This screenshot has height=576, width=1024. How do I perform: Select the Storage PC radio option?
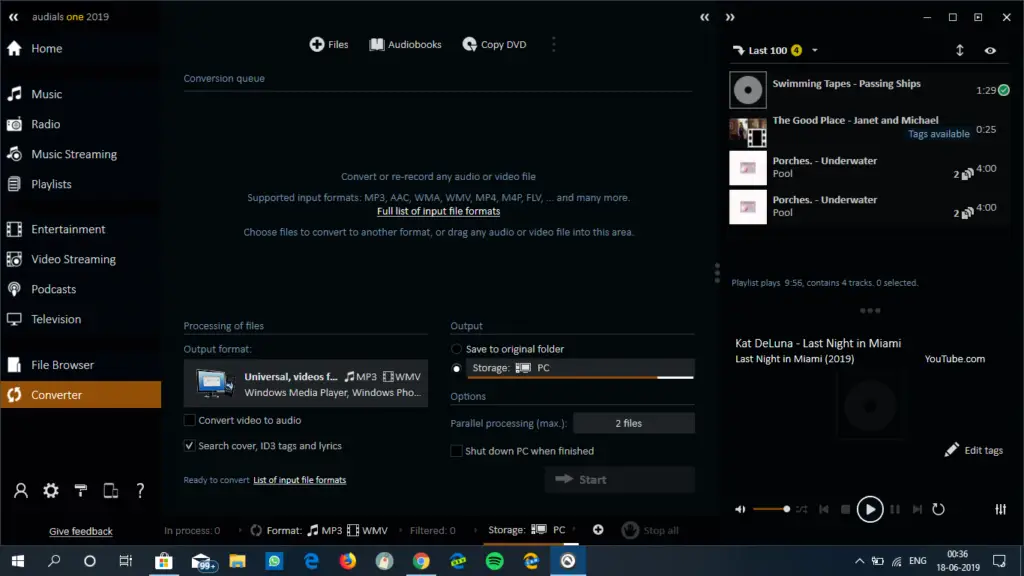456,368
